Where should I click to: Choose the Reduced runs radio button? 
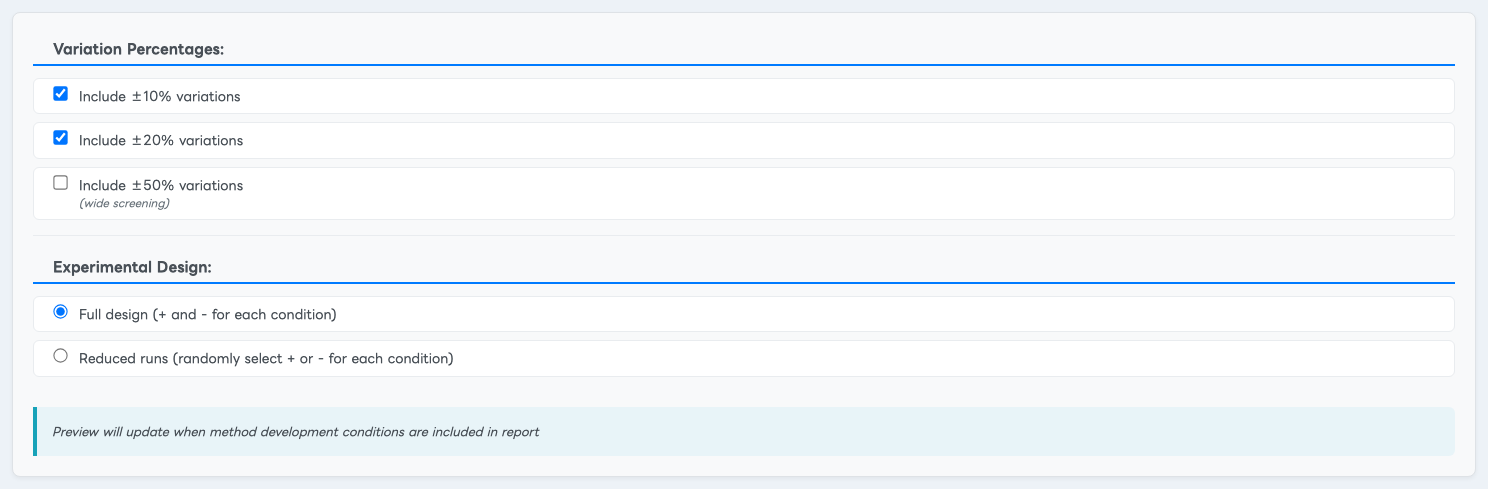[60, 356]
